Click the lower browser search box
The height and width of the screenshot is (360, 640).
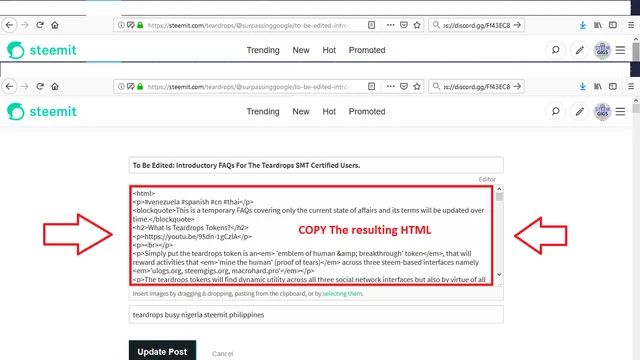click(476, 87)
